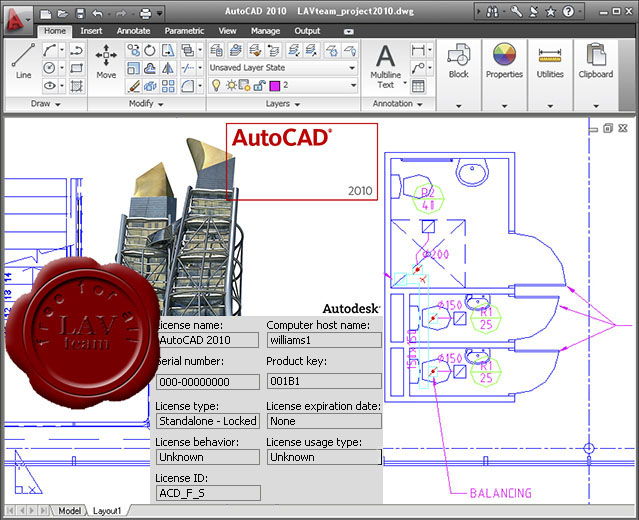639x520 pixels.
Task: Pick the Fillet tool
Action: (x=187, y=86)
